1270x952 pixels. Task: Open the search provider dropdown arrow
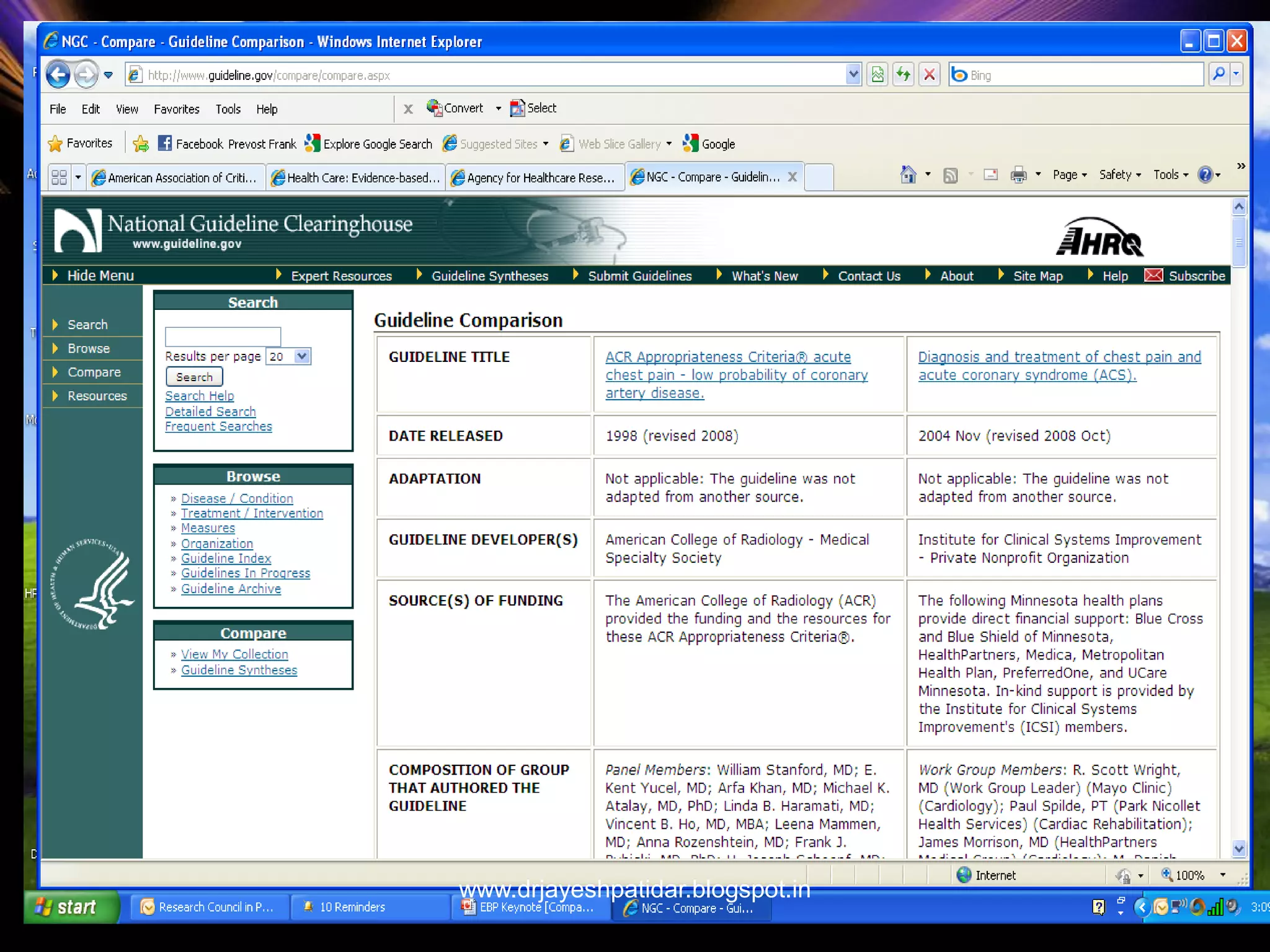(1236, 74)
